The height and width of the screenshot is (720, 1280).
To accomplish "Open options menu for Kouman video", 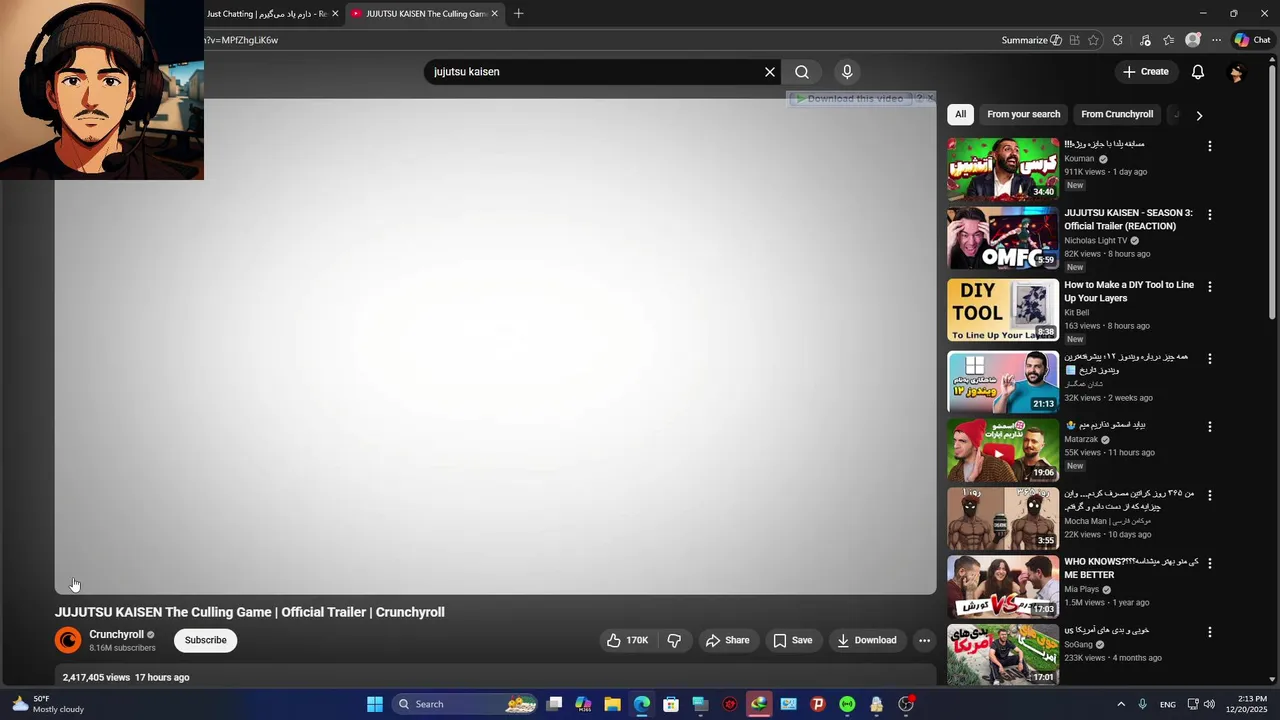I will point(1209,146).
